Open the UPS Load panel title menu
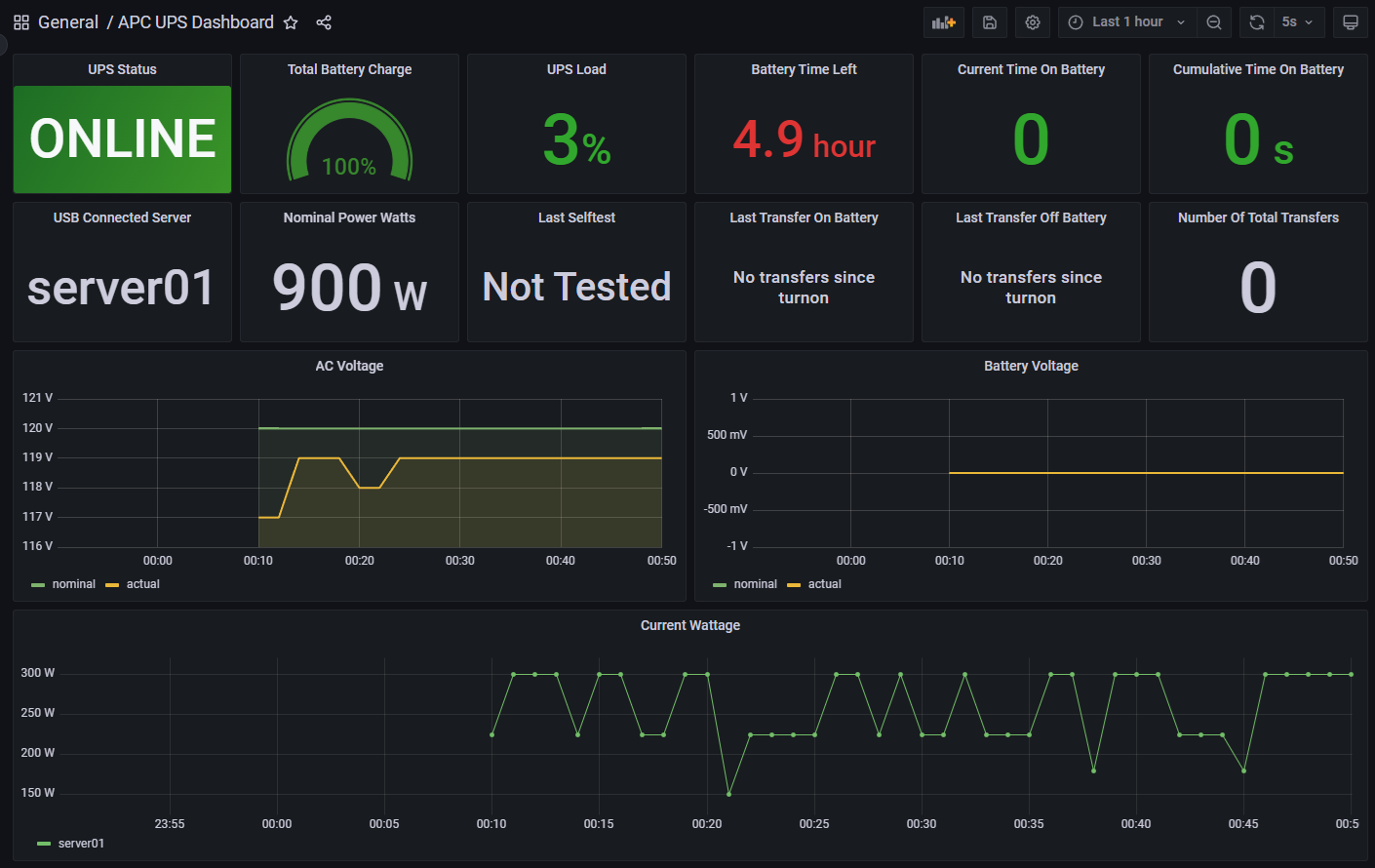The height and width of the screenshot is (868, 1375). 576,69
